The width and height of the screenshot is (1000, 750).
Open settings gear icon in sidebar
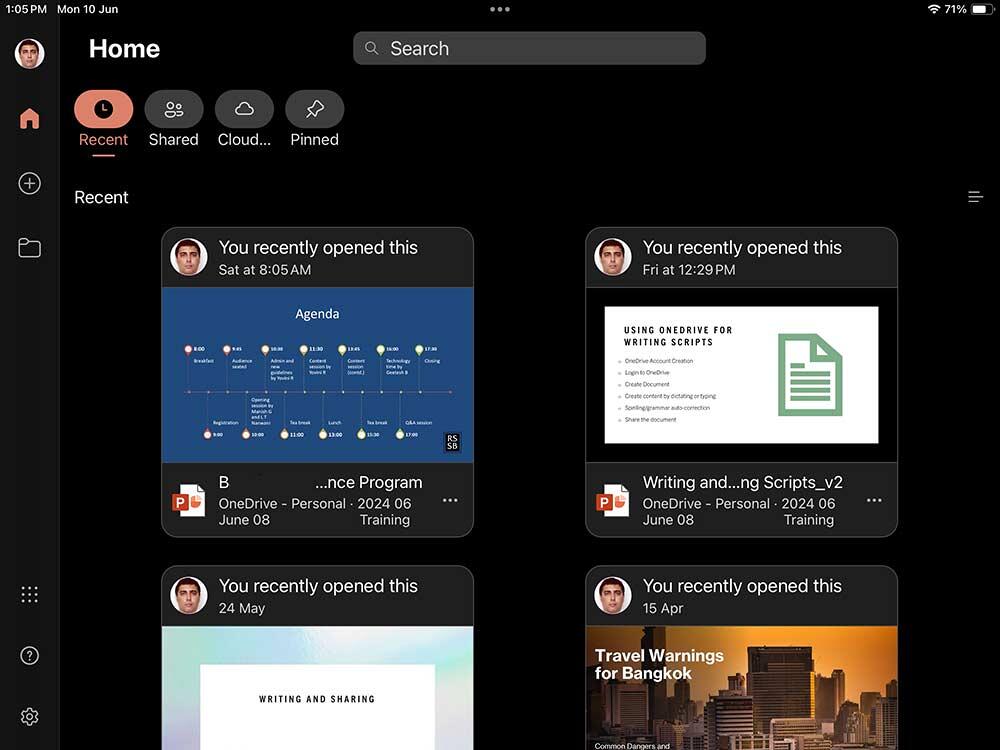pos(29,717)
